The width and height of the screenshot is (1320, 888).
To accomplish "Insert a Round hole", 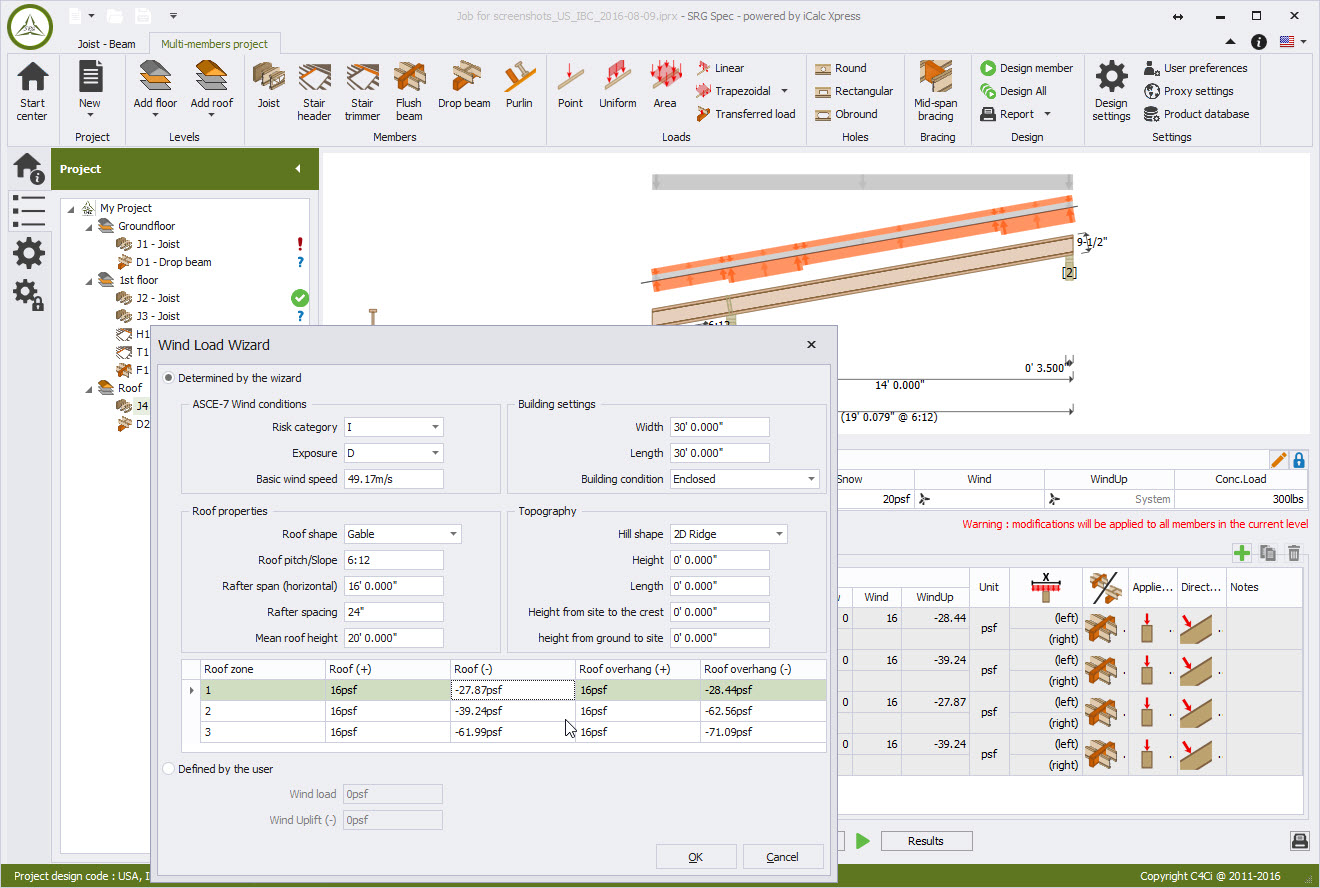I will pyautogui.click(x=841, y=68).
